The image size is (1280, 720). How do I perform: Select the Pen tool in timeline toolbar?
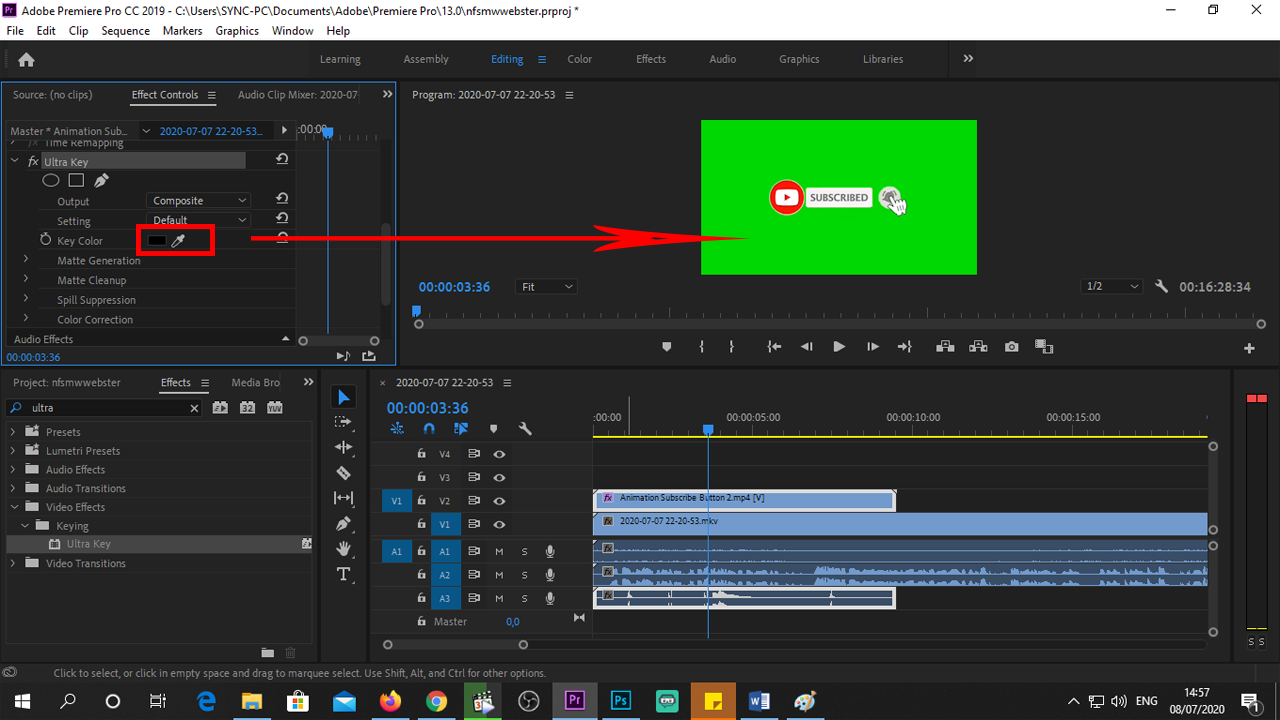pyautogui.click(x=343, y=523)
